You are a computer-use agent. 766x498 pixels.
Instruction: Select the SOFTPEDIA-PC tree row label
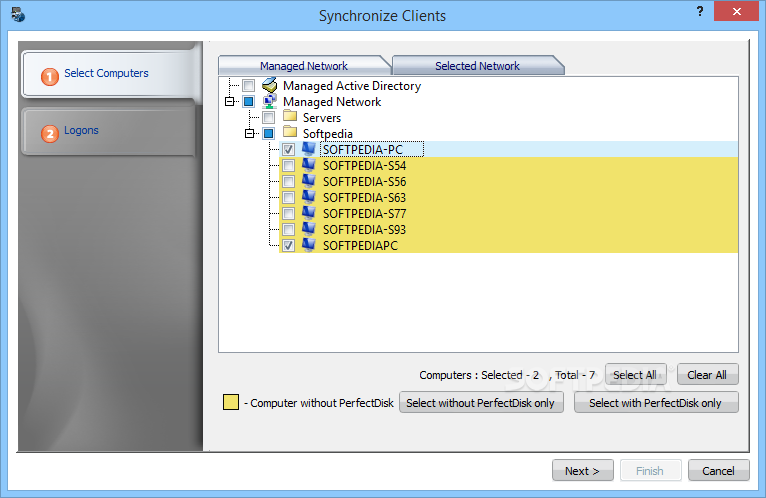[x=363, y=150]
